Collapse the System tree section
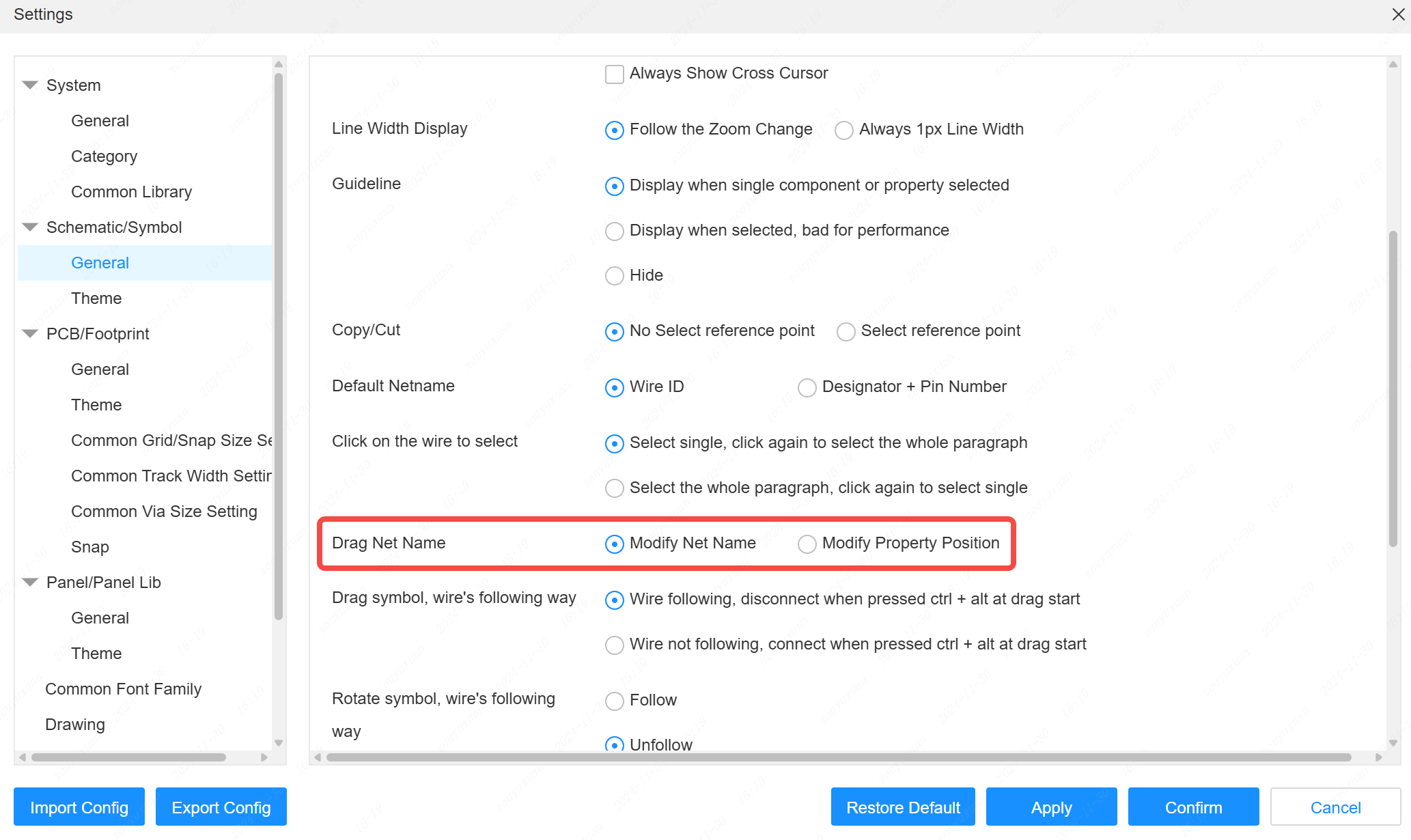The height and width of the screenshot is (840, 1411). coord(30,85)
